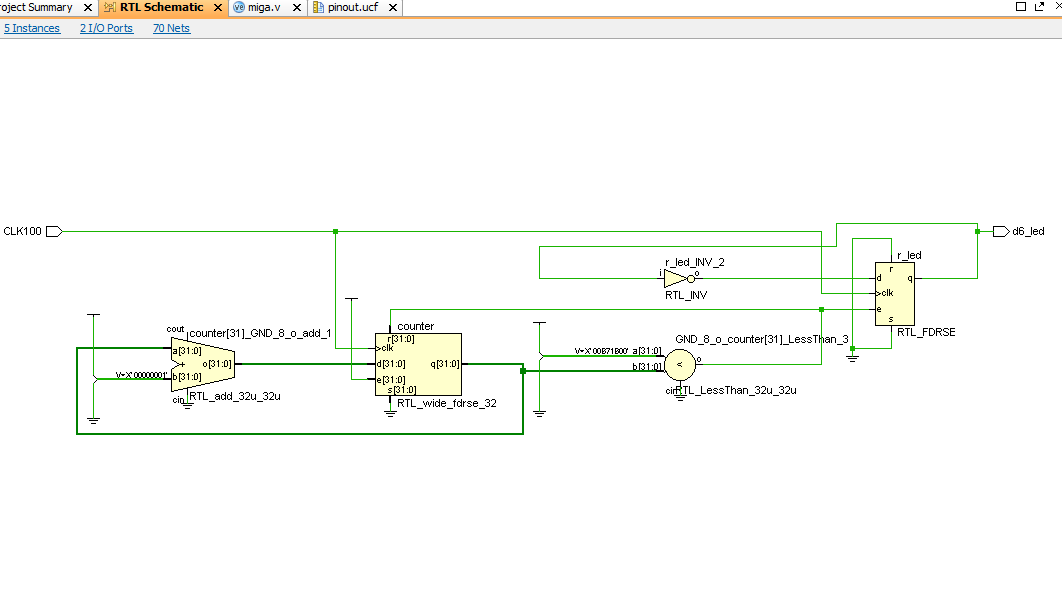Click the constant V=X'00B71B00' label

point(601,351)
